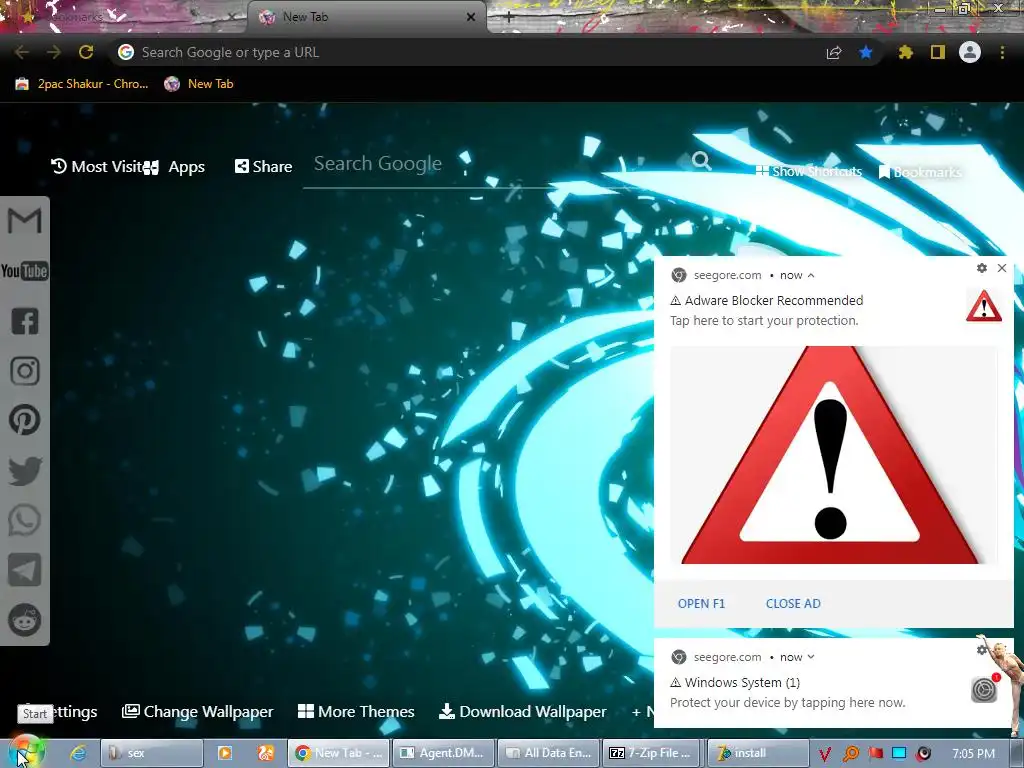Click the large warning triangle image

pos(833,455)
